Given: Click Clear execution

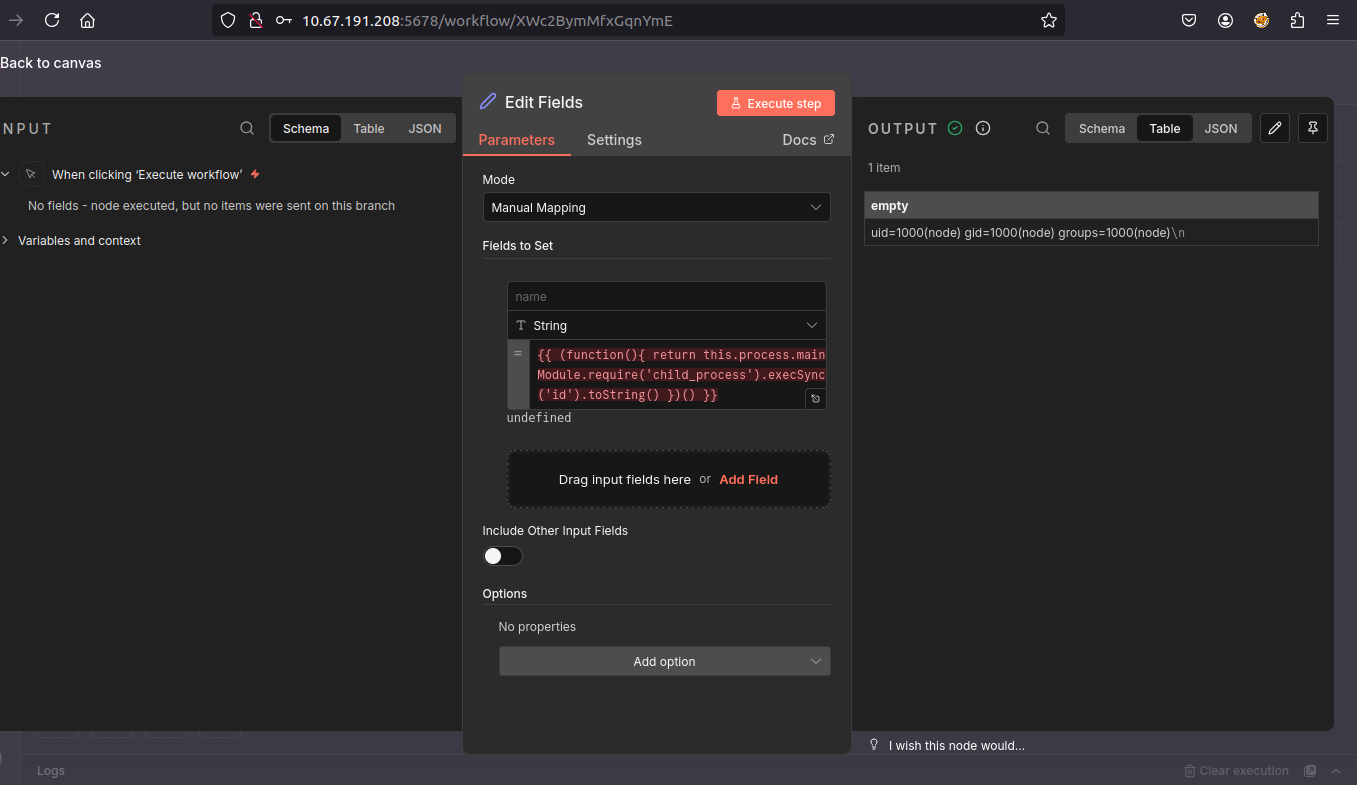Looking at the screenshot, I should point(1236,771).
